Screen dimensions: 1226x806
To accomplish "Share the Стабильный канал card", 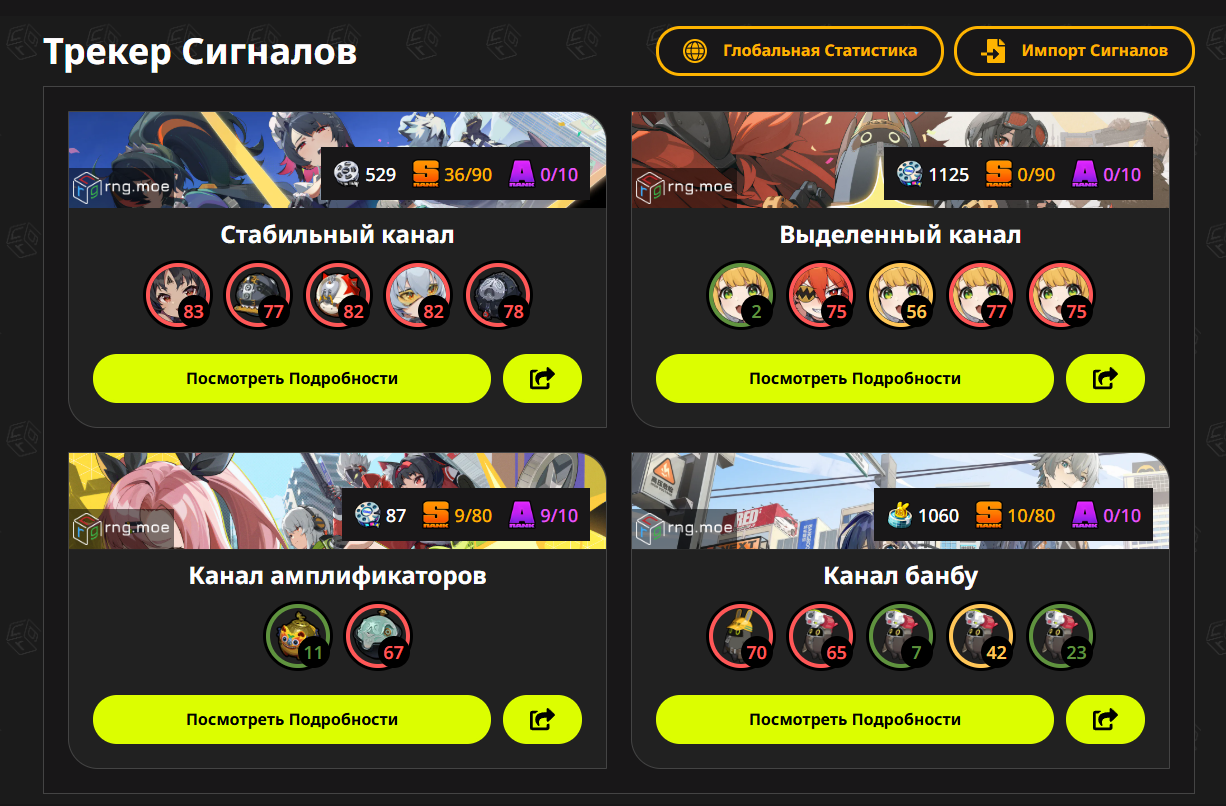I will pos(542,378).
